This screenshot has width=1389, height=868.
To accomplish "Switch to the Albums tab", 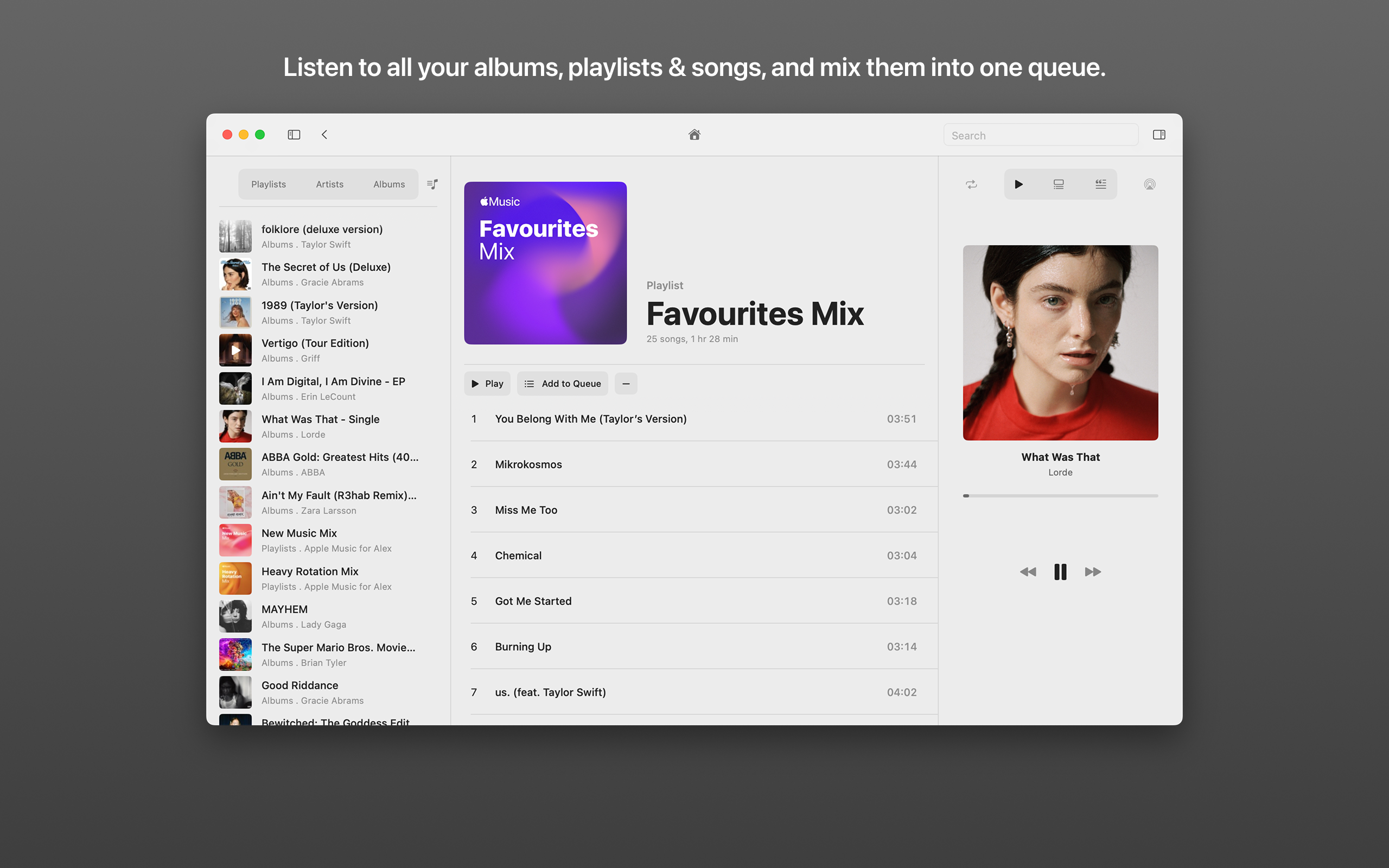I will pos(388,184).
